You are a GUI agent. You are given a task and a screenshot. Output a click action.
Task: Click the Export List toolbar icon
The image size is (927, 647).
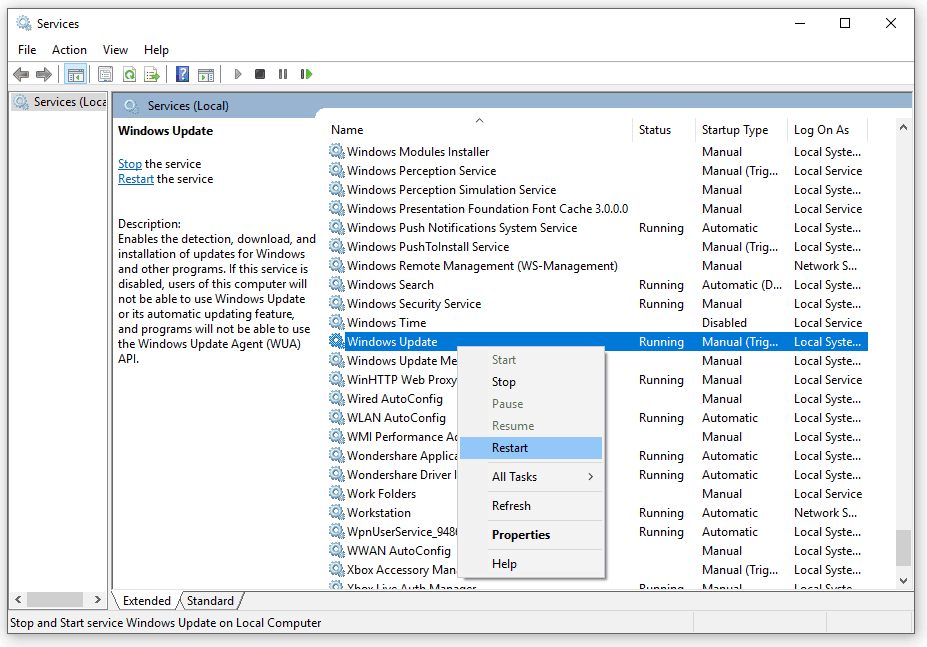152,75
